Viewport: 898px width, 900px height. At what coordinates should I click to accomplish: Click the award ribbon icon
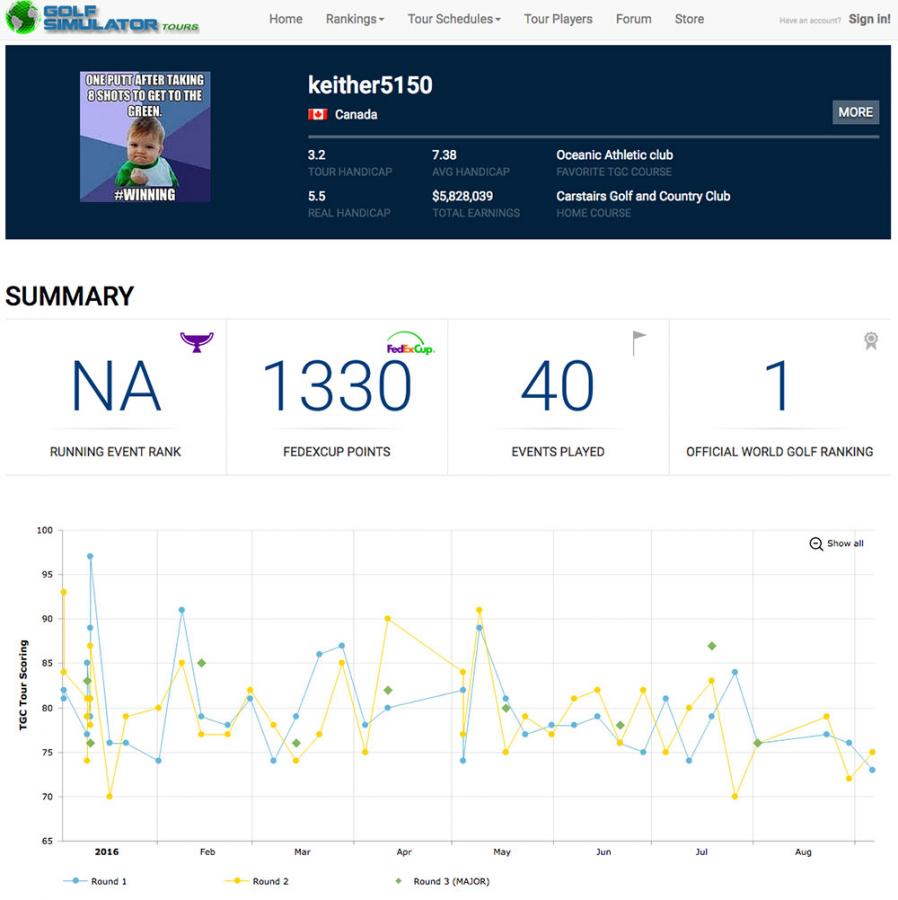click(x=871, y=341)
